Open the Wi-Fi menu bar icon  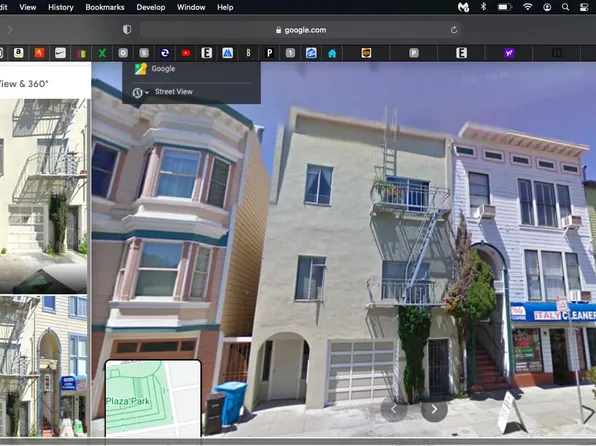[528, 7]
